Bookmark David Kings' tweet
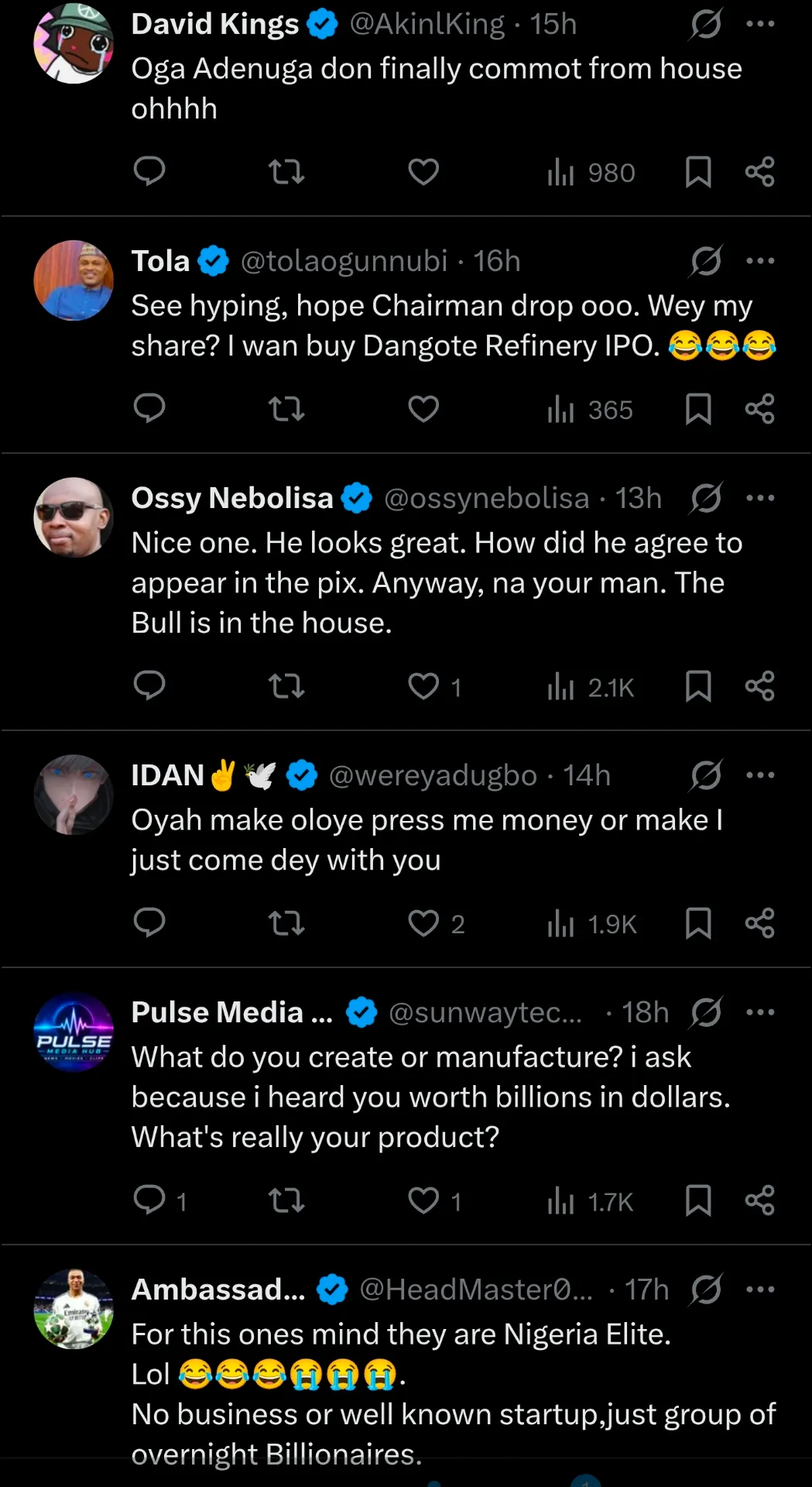 698,172
